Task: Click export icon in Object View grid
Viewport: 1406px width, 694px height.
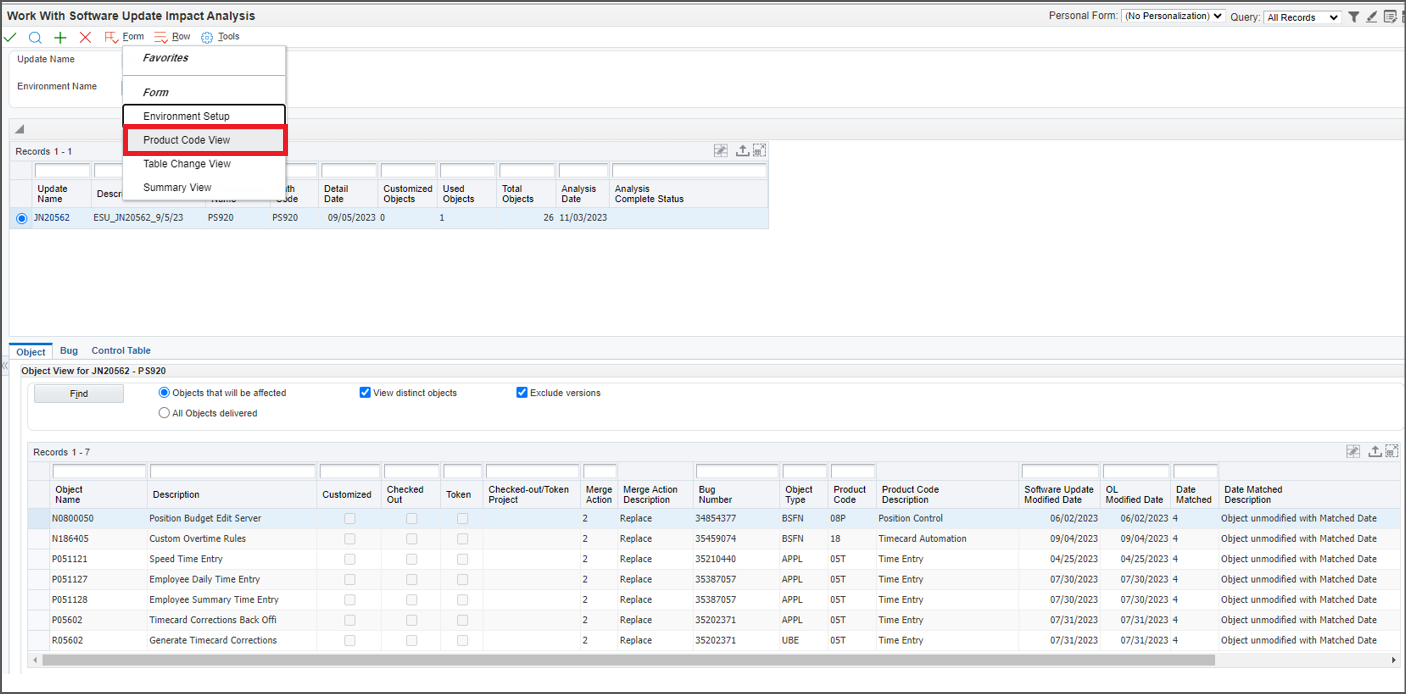Action: 1375,452
